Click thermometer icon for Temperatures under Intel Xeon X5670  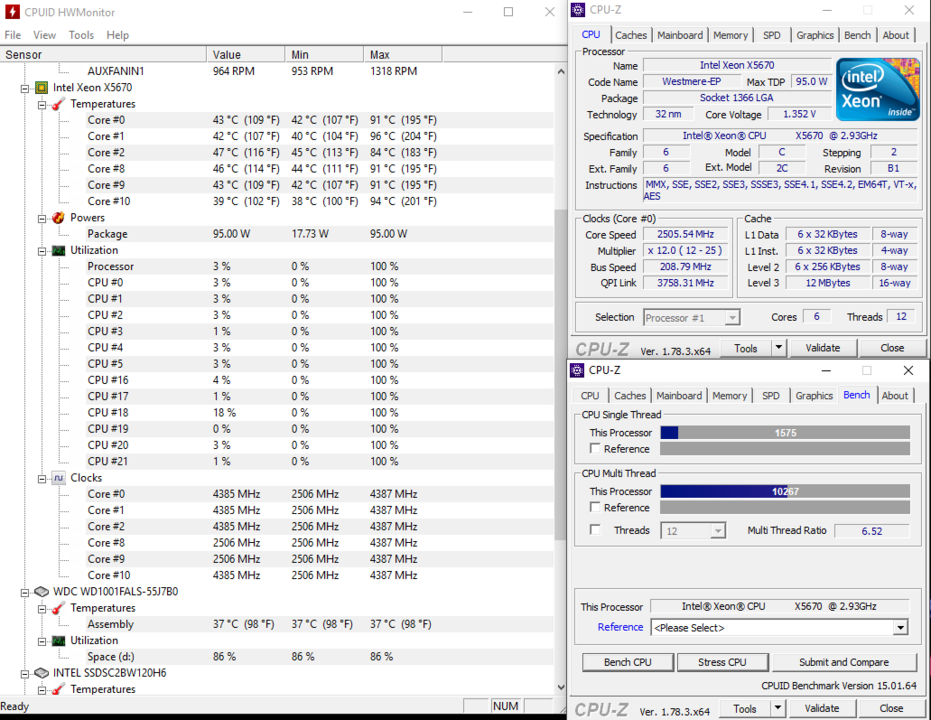pyautogui.click(x=58, y=104)
